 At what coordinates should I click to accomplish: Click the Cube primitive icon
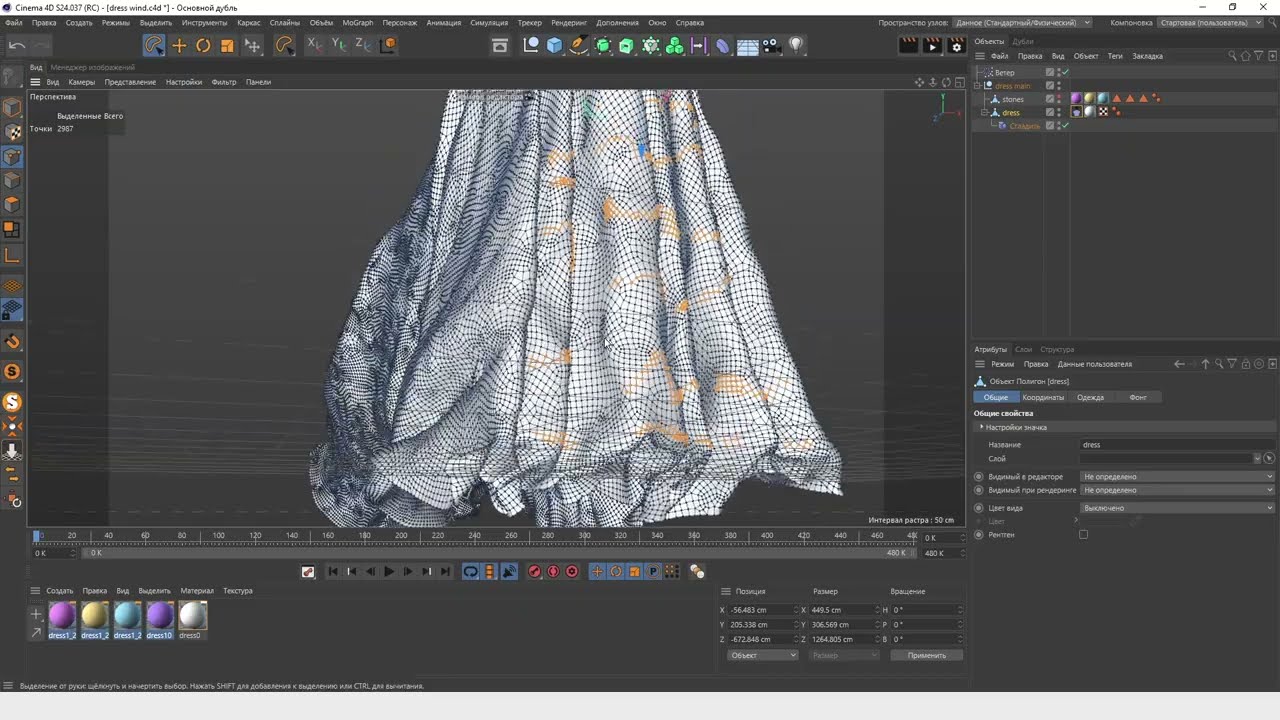click(555, 45)
